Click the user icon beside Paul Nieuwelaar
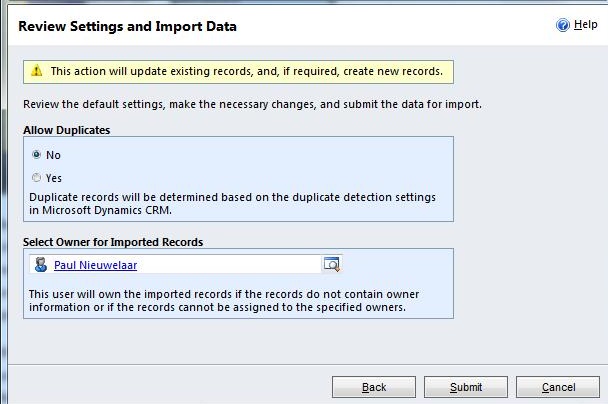 pos(40,265)
